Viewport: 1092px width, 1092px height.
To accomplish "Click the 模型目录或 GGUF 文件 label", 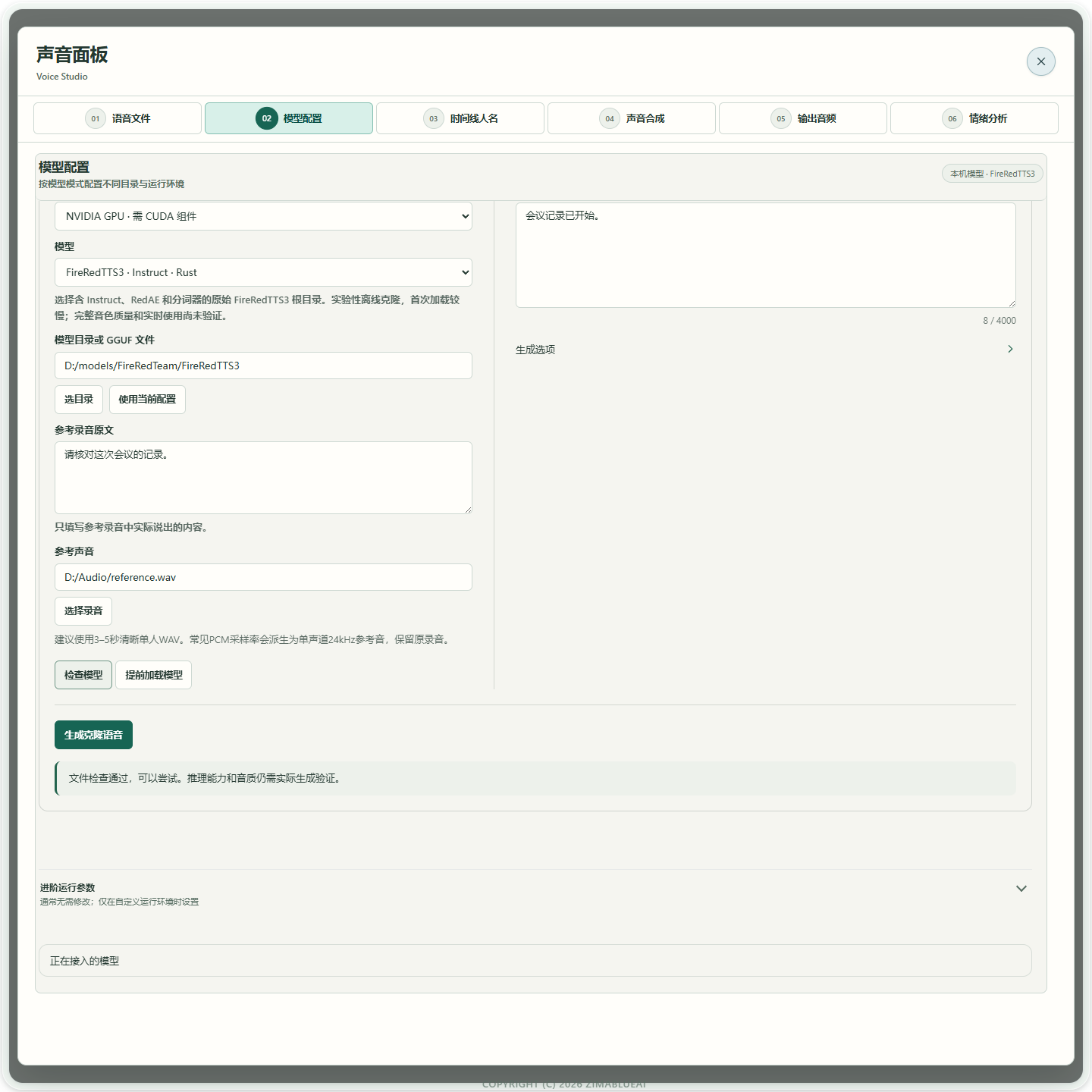I will tap(105, 340).
